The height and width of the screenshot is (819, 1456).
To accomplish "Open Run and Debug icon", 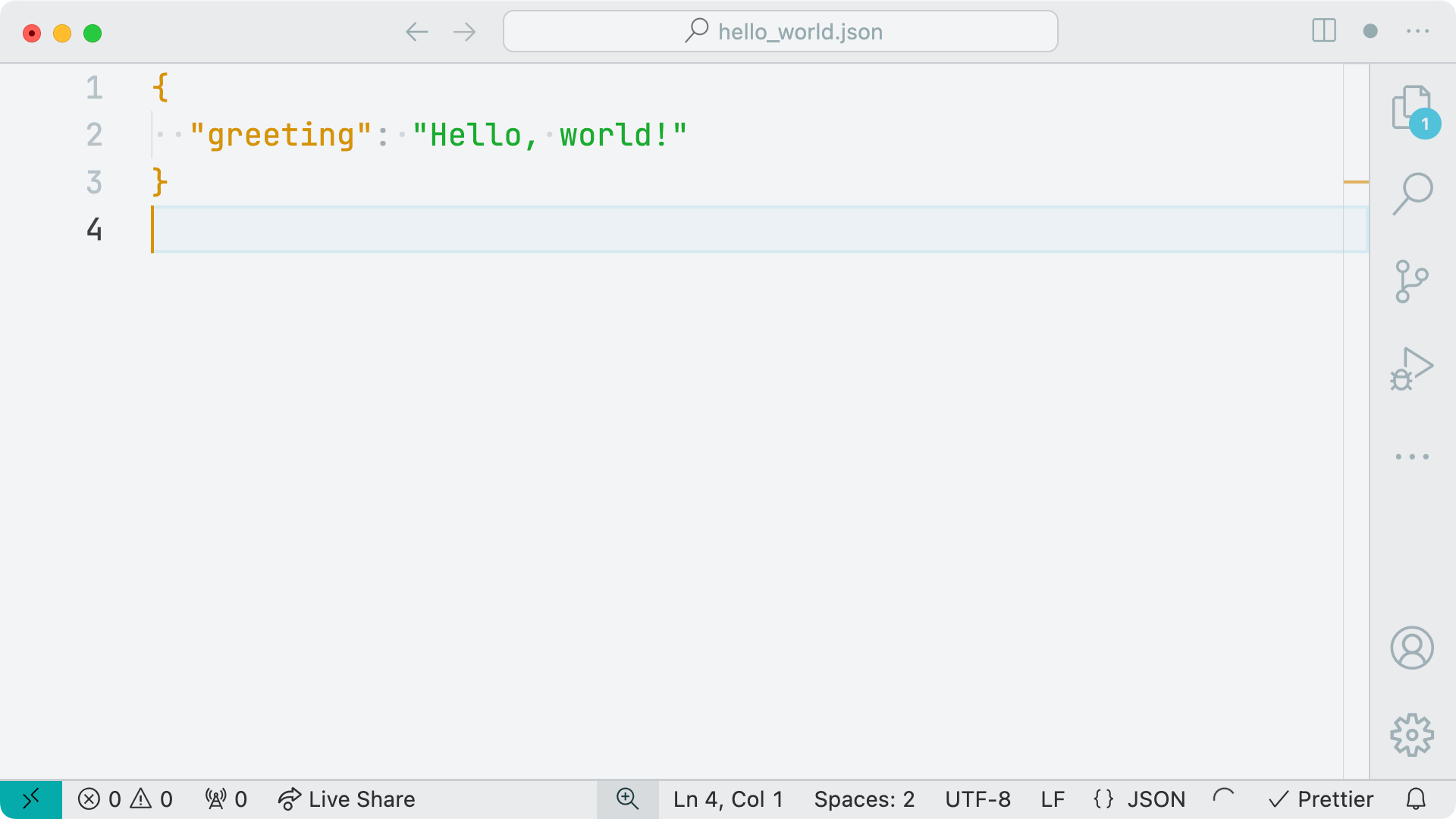I will pos(1411,369).
